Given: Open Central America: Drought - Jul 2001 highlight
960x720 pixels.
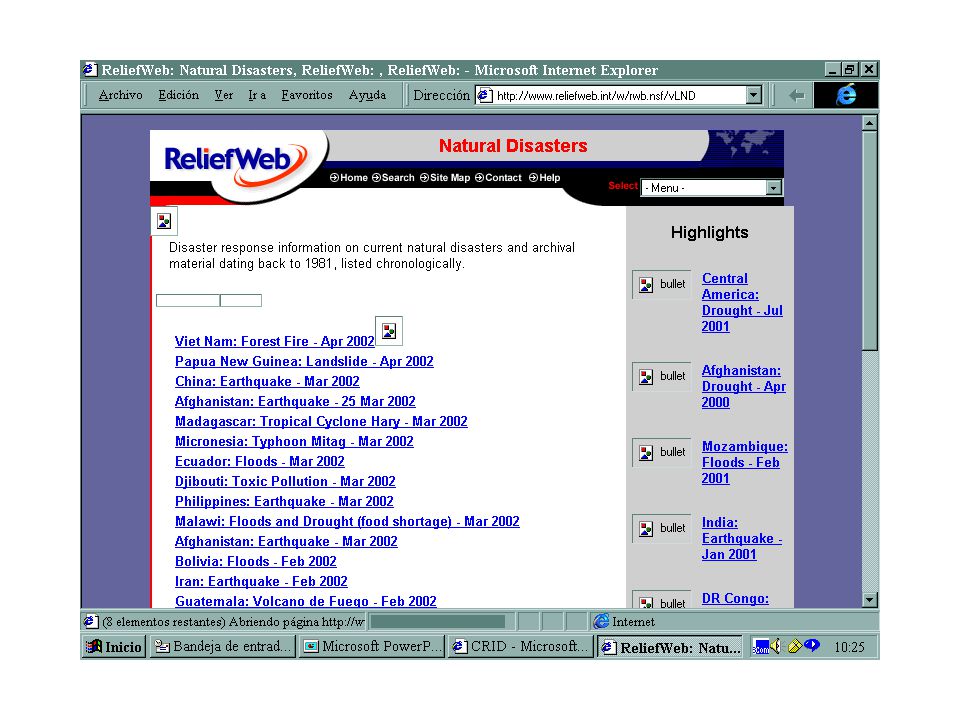Looking at the screenshot, I should click(x=742, y=302).
